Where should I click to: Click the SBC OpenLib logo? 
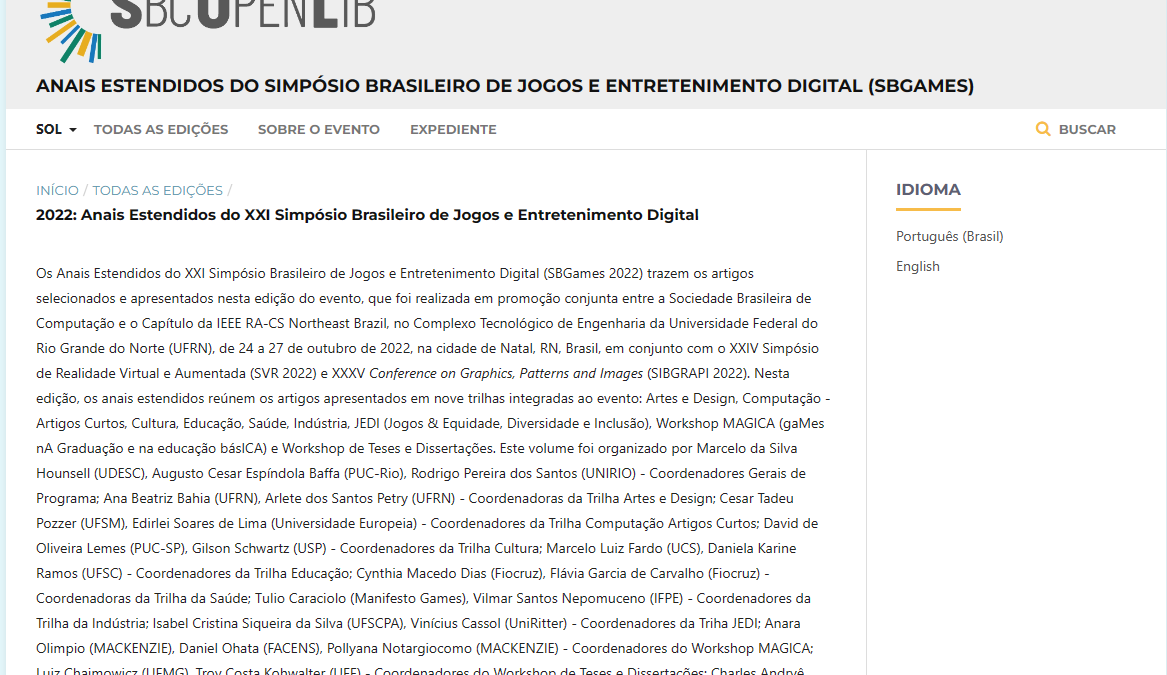pyautogui.click(x=208, y=31)
